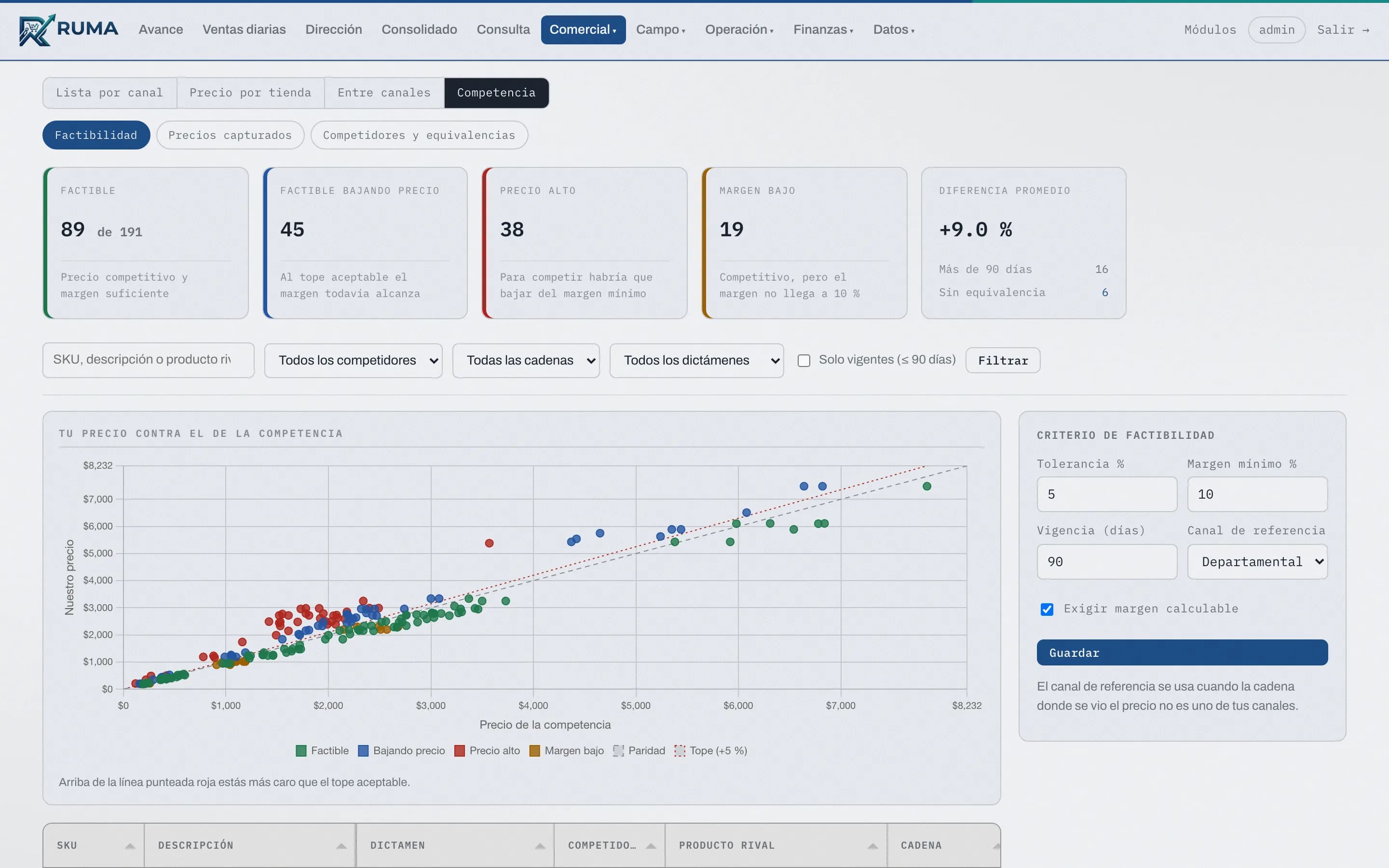Toggle Bajando precio legend swatch
The image size is (1389, 868).
point(363,751)
